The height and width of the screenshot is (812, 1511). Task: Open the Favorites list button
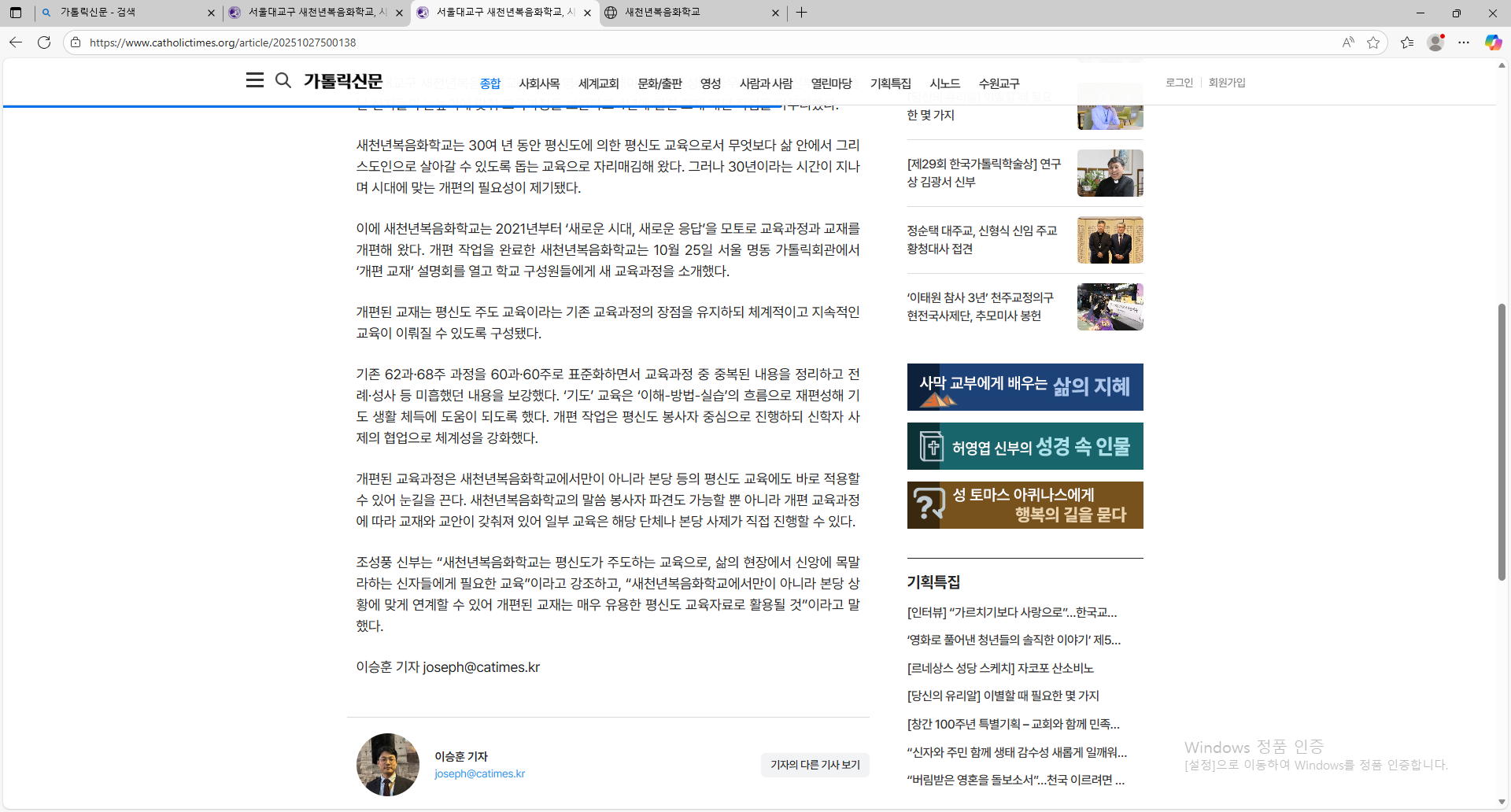point(1407,42)
